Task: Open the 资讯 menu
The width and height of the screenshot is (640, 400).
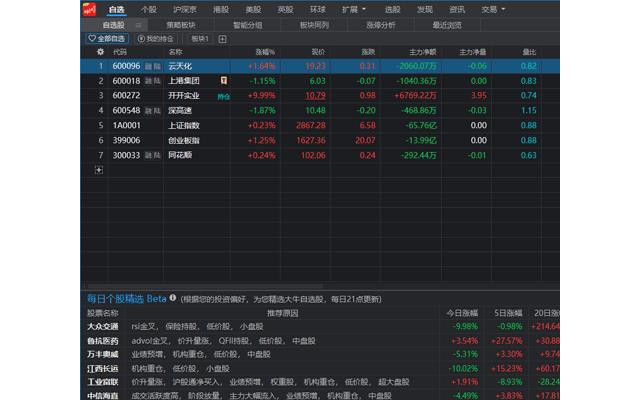Action: coord(457,9)
